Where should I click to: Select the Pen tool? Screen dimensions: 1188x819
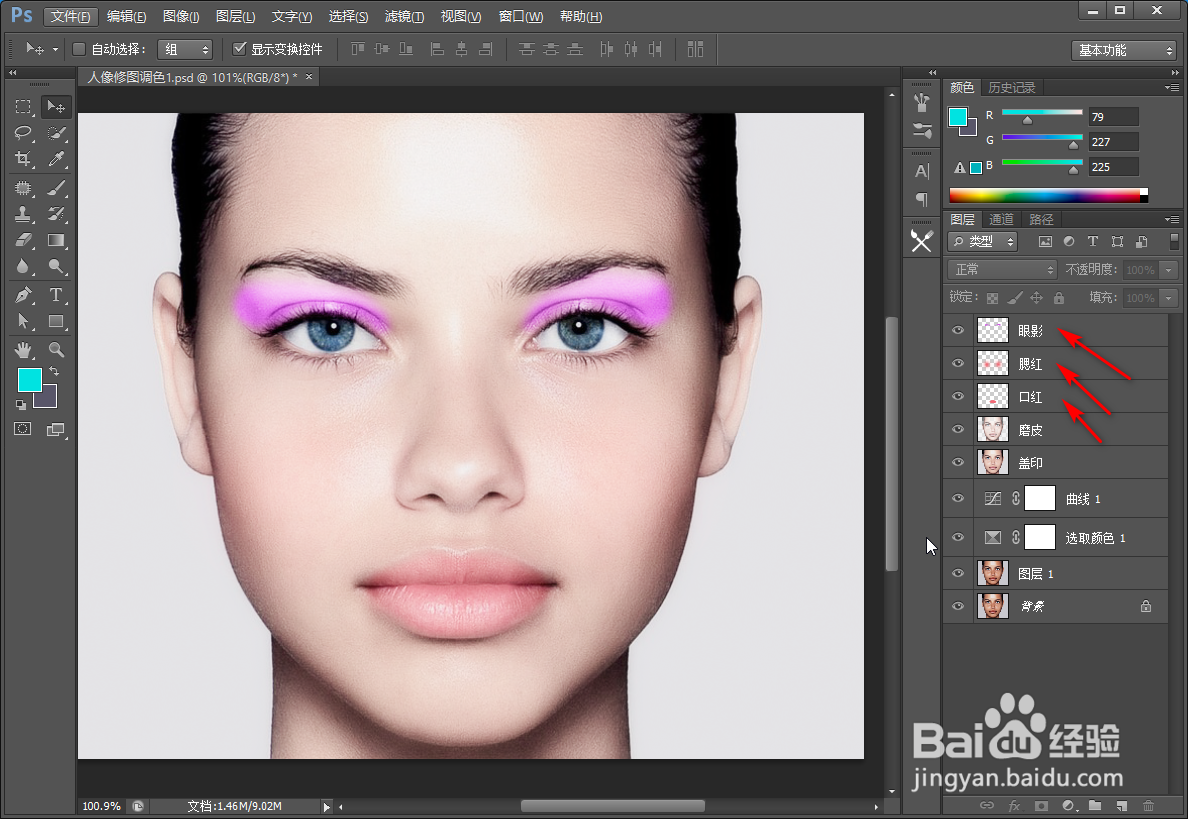(x=23, y=295)
